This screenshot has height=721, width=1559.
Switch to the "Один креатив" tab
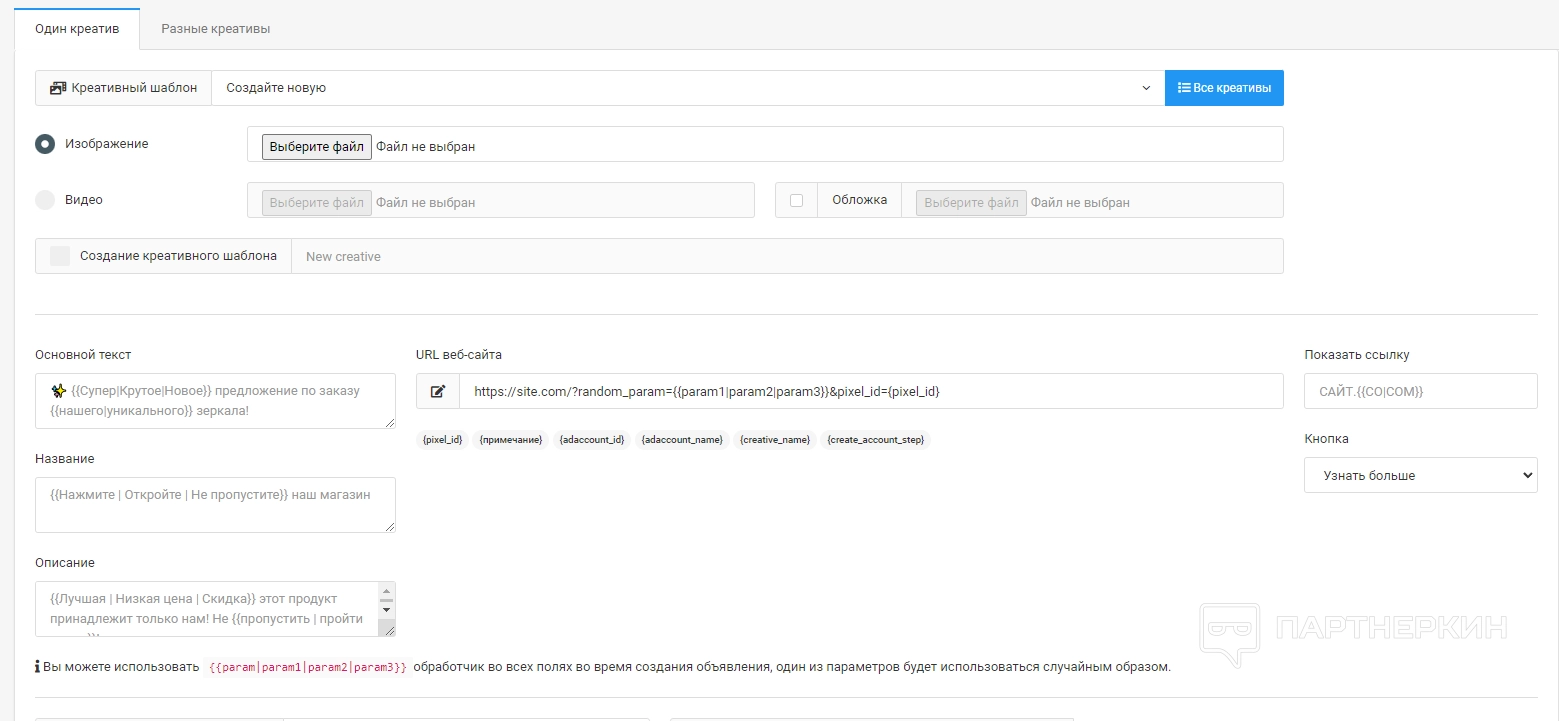(77, 28)
